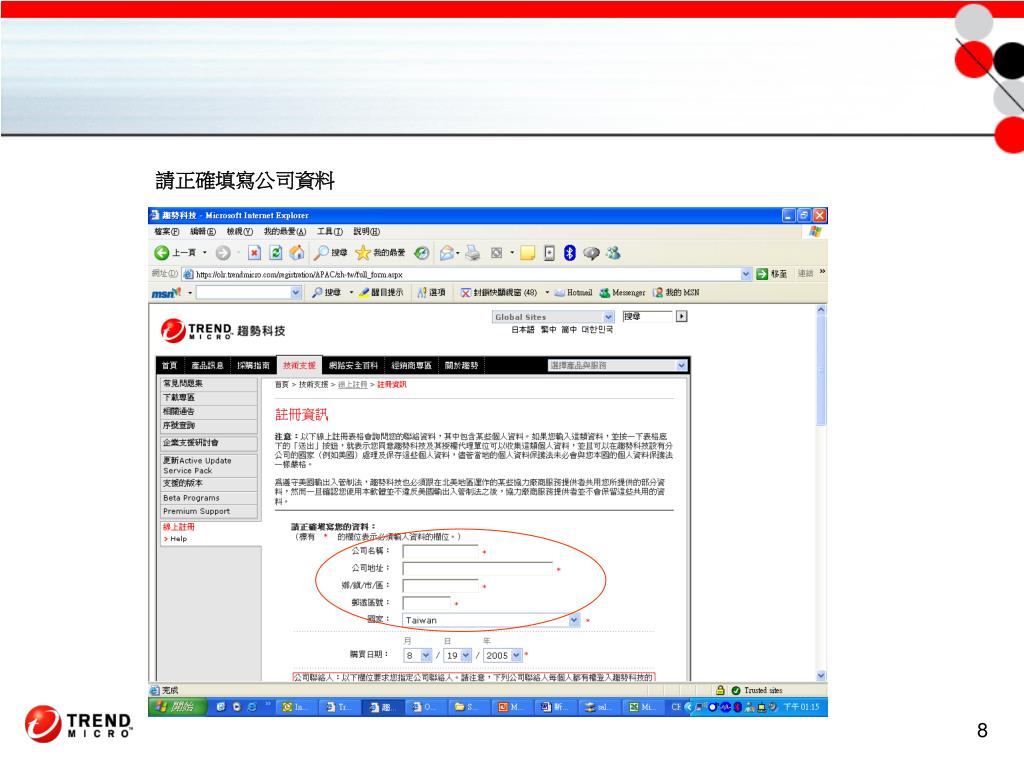Click the msn butterfly logo
The height and width of the screenshot is (768, 1024).
tap(167, 293)
